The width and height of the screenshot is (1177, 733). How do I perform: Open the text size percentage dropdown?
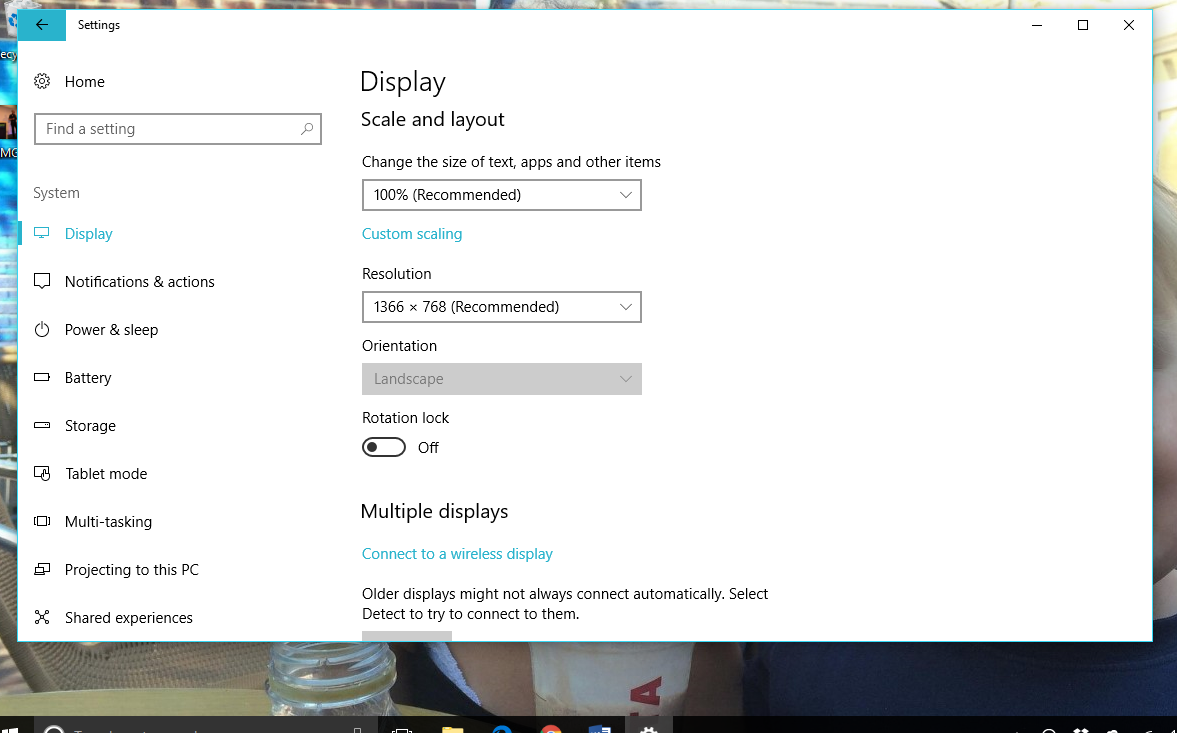(501, 195)
